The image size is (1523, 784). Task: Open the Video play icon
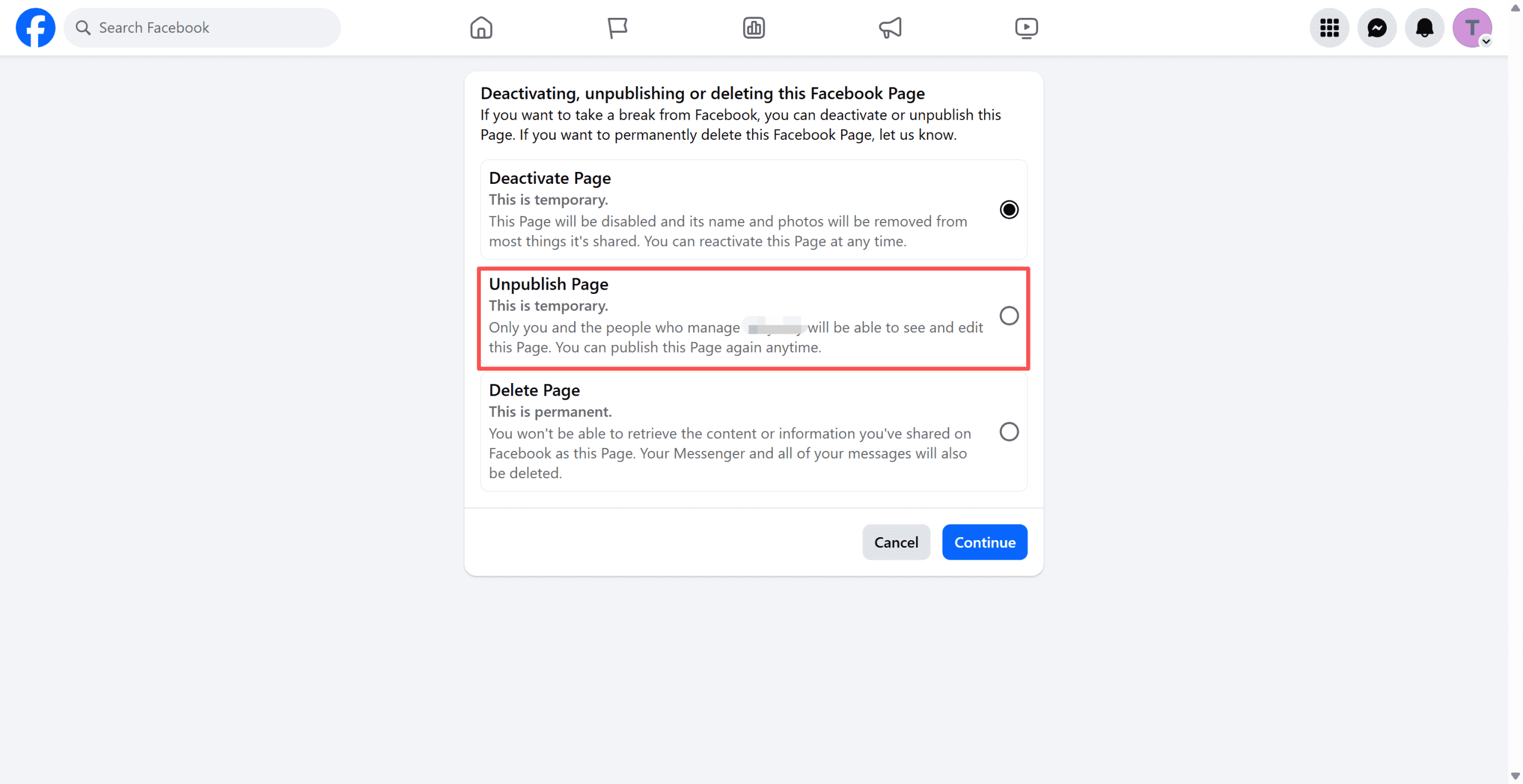point(1026,27)
